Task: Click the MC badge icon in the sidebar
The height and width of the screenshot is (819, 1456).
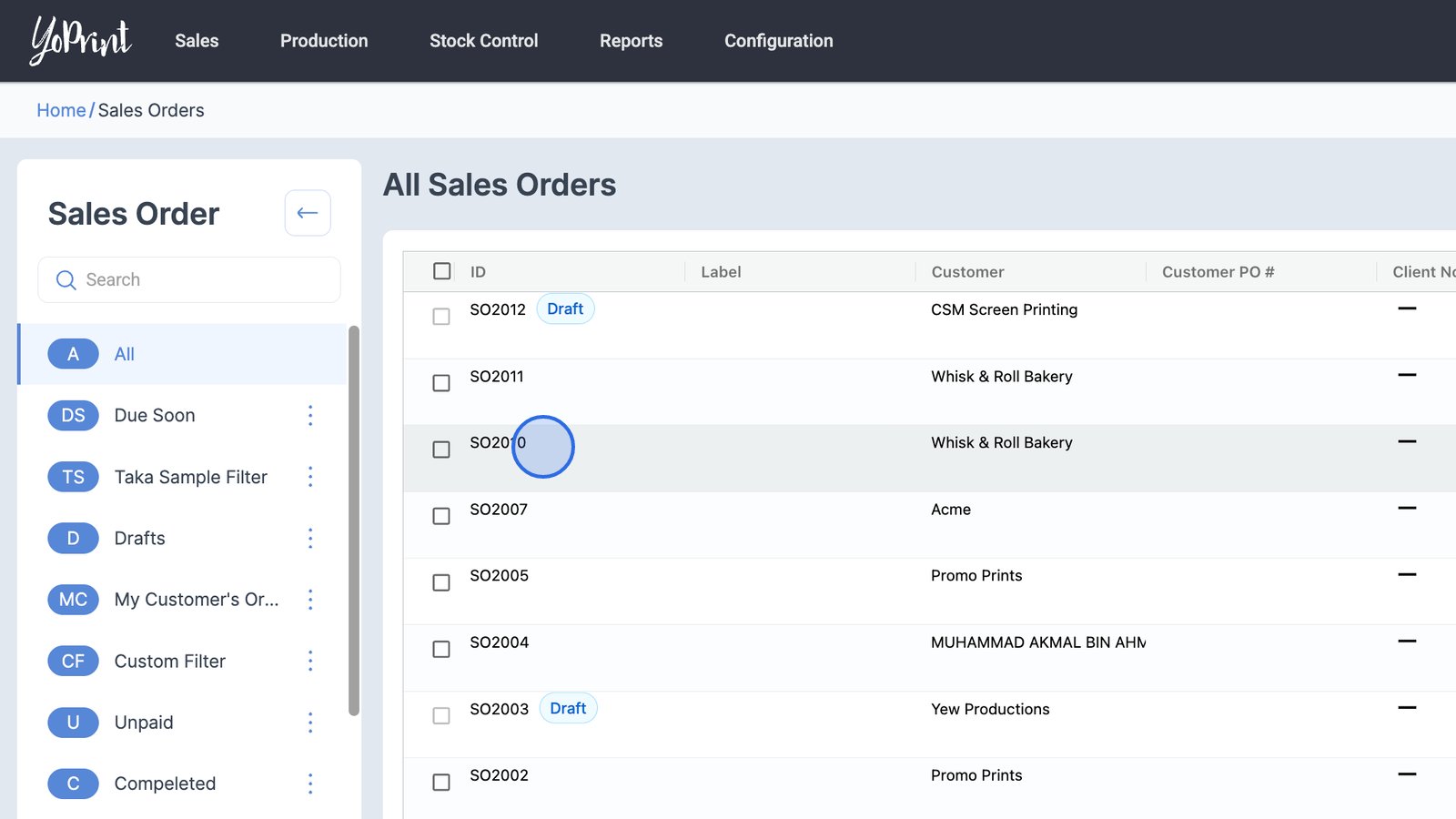Action: [x=73, y=600]
